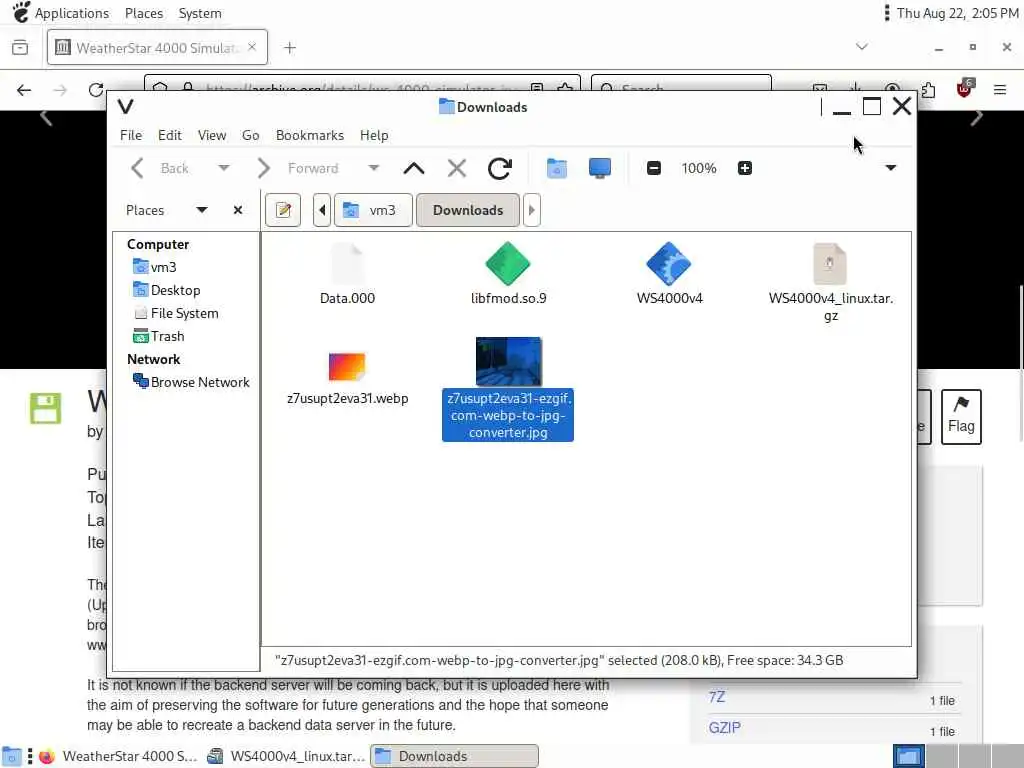1024x768 pixels.
Task: Reload the browser page
Action: point(96,90)
